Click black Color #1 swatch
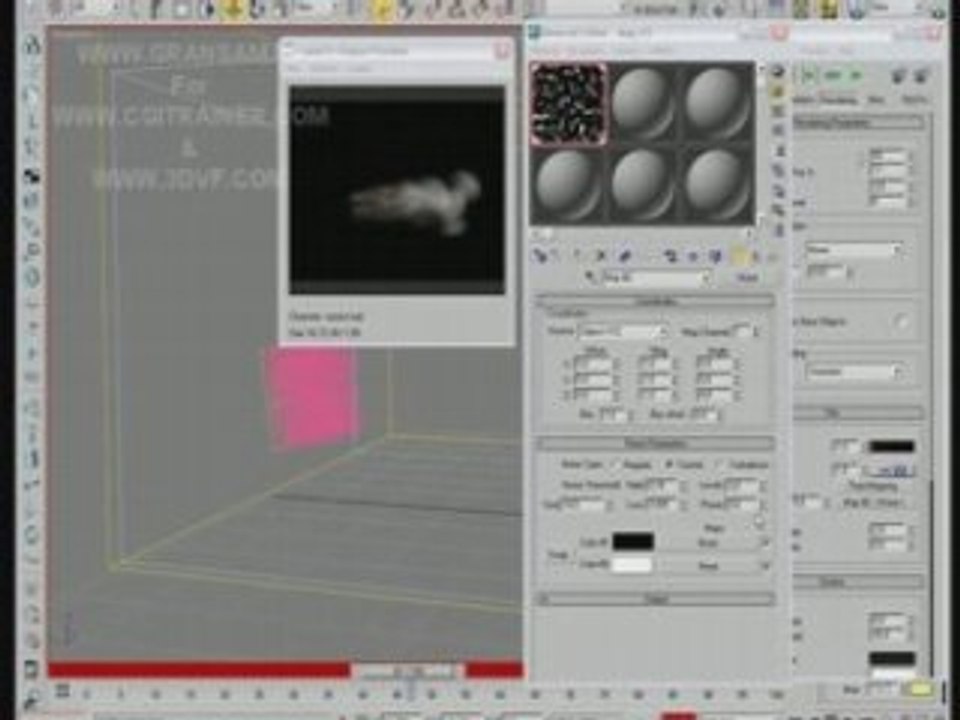Viewport: 960px width, 720px height. pos(633,542)
